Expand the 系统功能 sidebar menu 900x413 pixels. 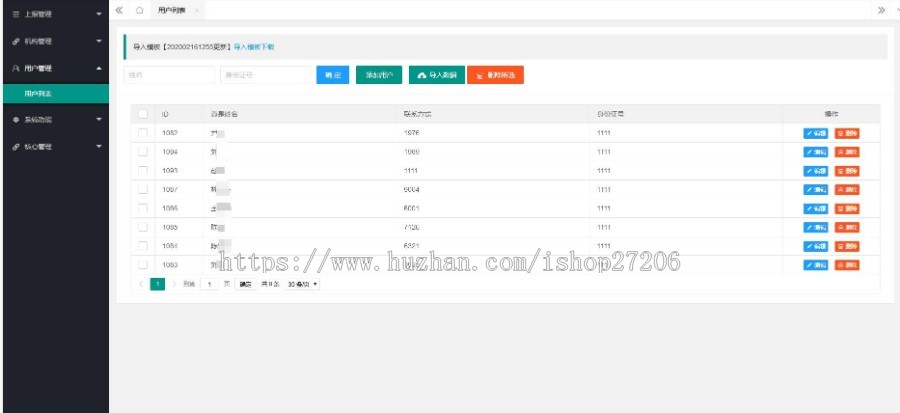click(x=56, y=119)
